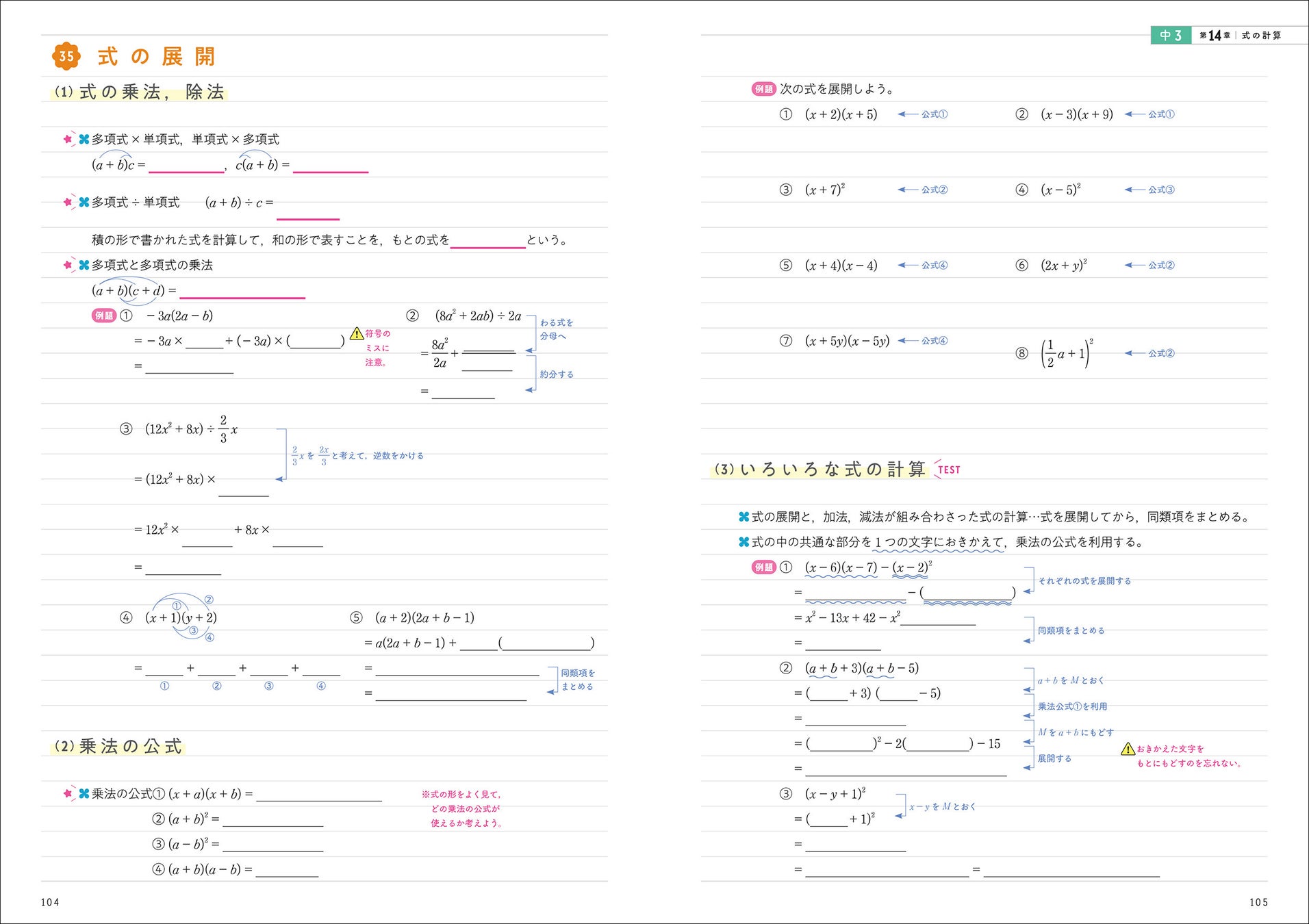Click the star marker before 多項式と多項式の乗法

68,265
